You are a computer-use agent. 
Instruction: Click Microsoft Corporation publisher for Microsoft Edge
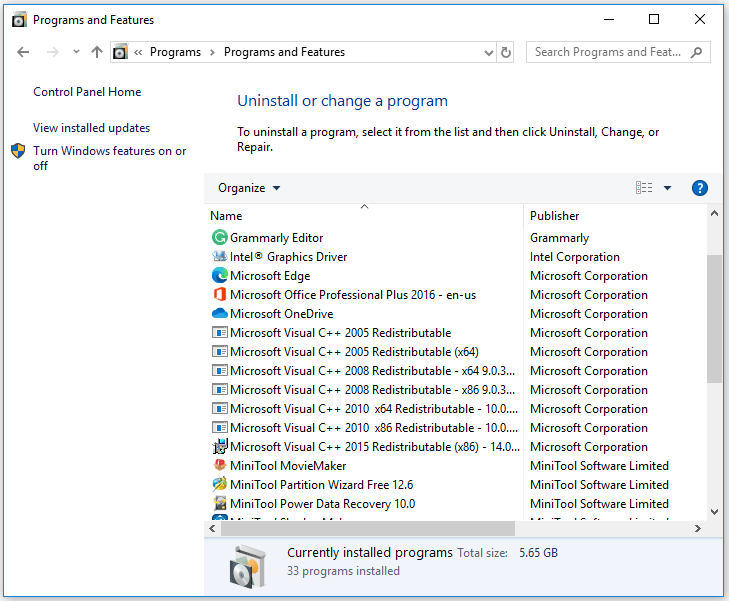pyautogui.click(x=589, y=276)
